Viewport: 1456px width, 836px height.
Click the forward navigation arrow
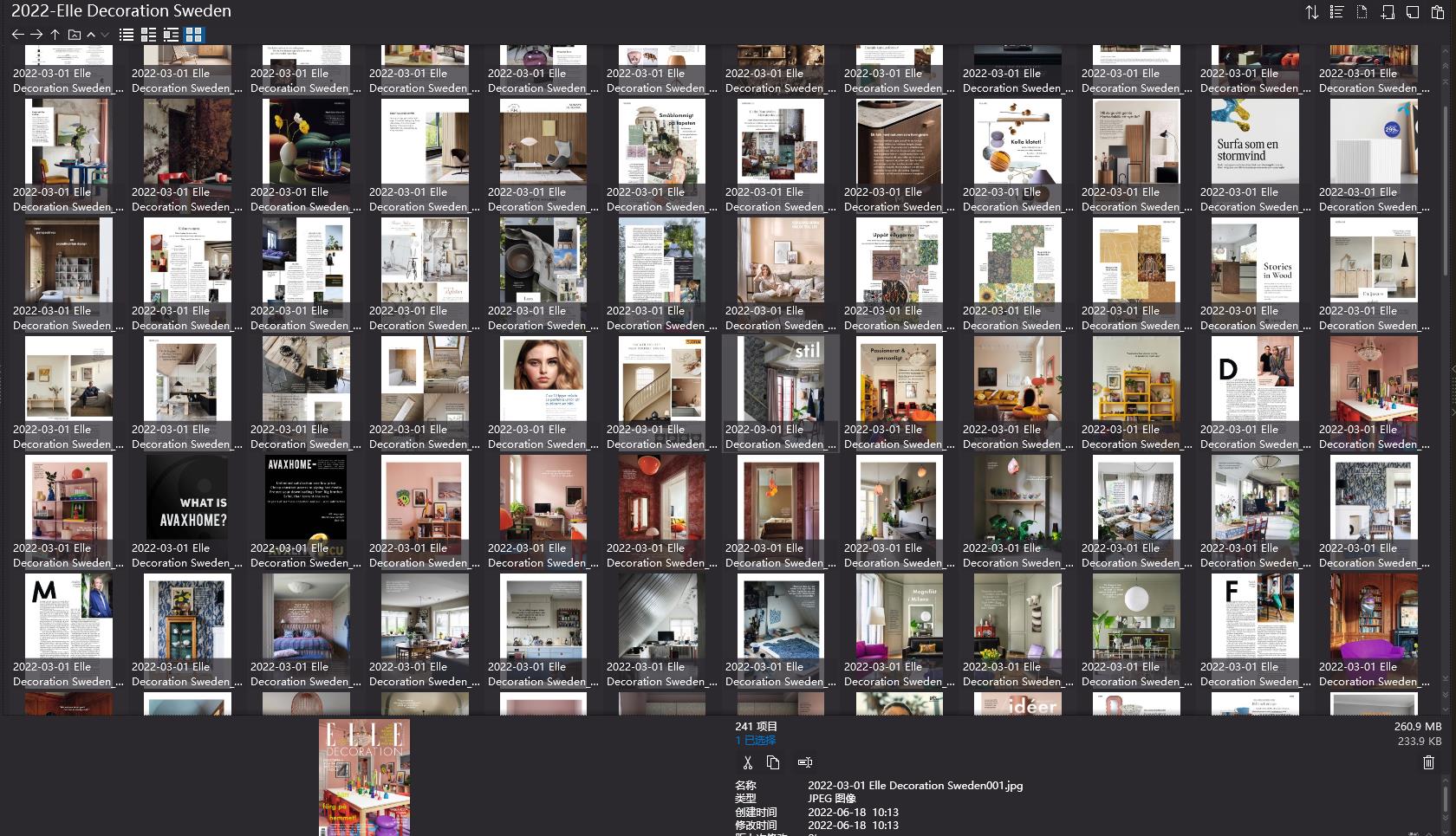[x=36, y=35]
